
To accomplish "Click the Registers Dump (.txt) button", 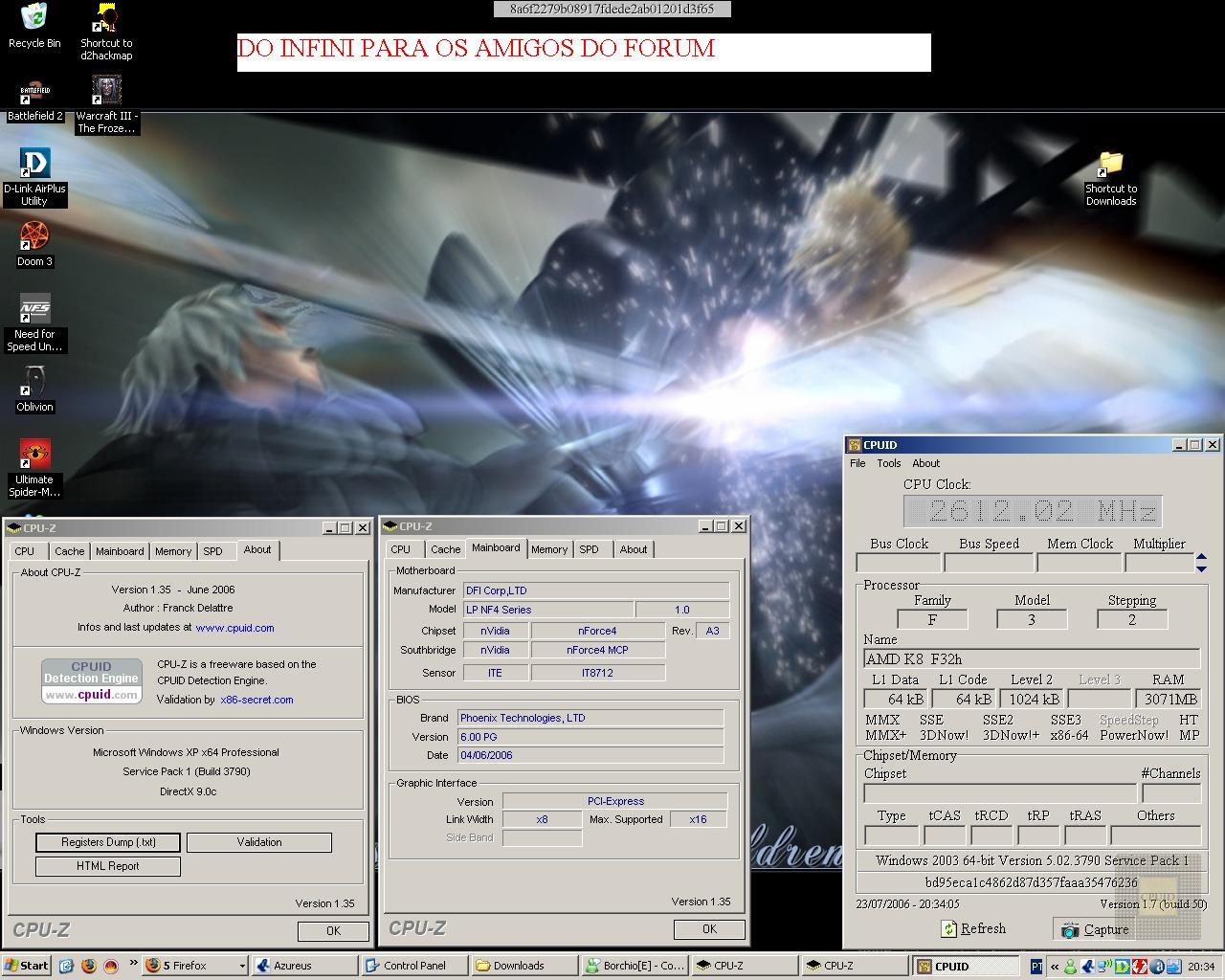I will [108, 842].
